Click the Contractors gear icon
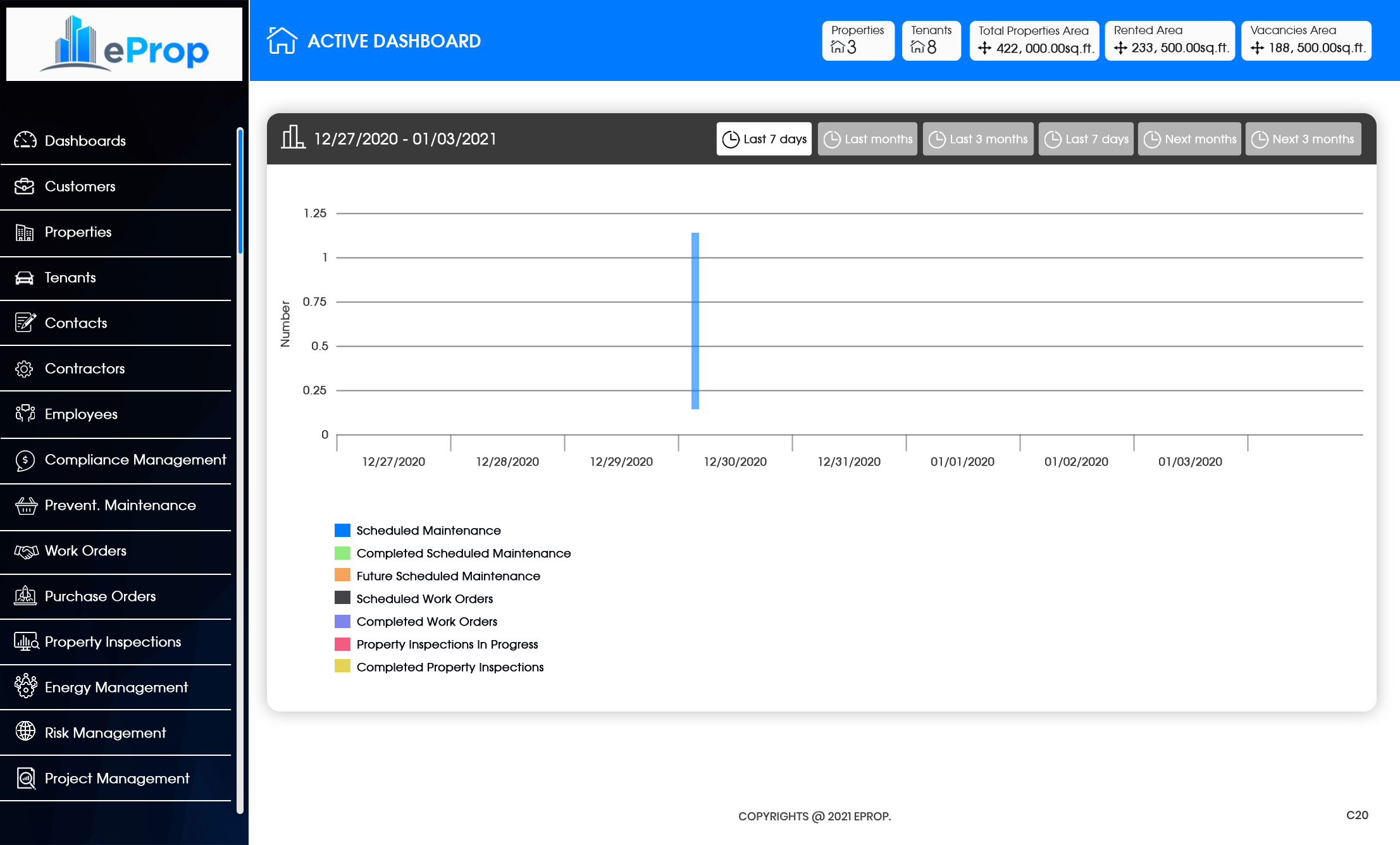Image resolution: width=1400 pixels, height=845 pixels. 25,369
